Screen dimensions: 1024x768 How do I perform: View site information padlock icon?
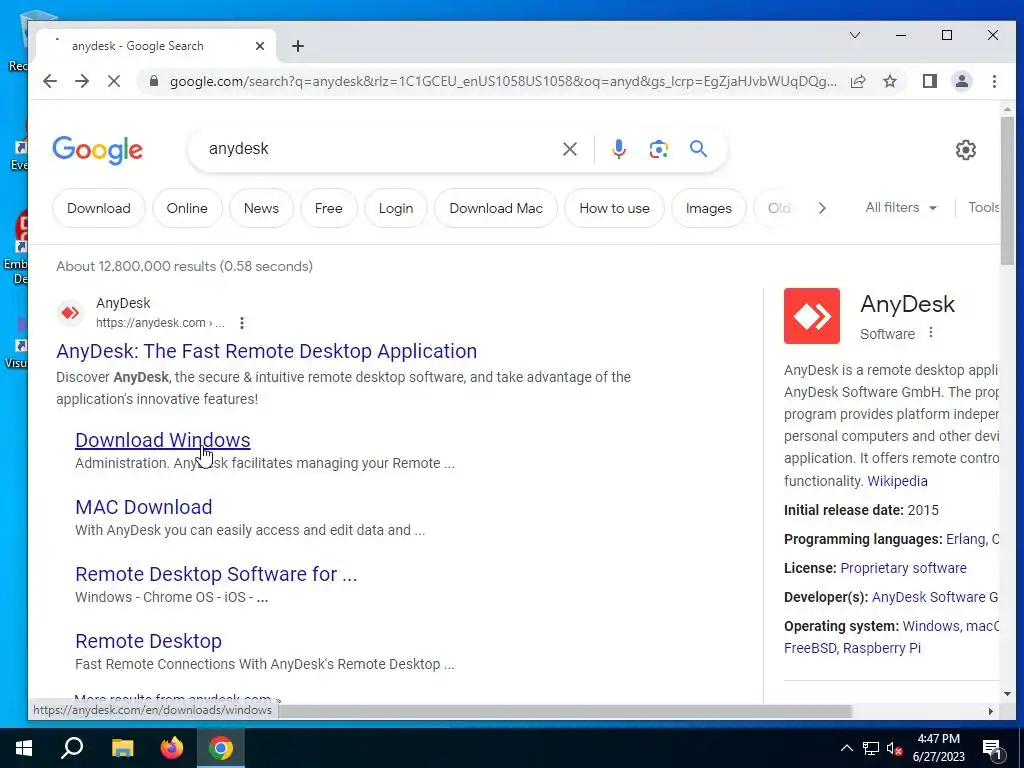click(x=154, y=81)
